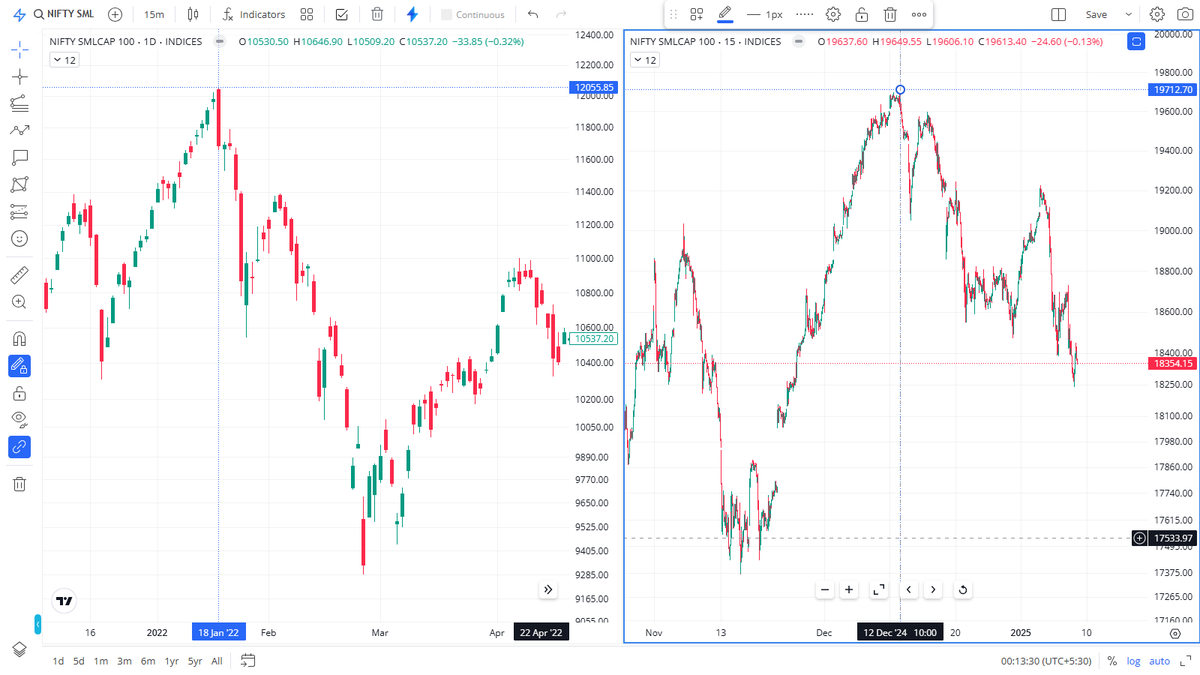Viewport: 1200px width, 675px height.
Task: Open the Indicators dialog
Action: coord(254,15)
